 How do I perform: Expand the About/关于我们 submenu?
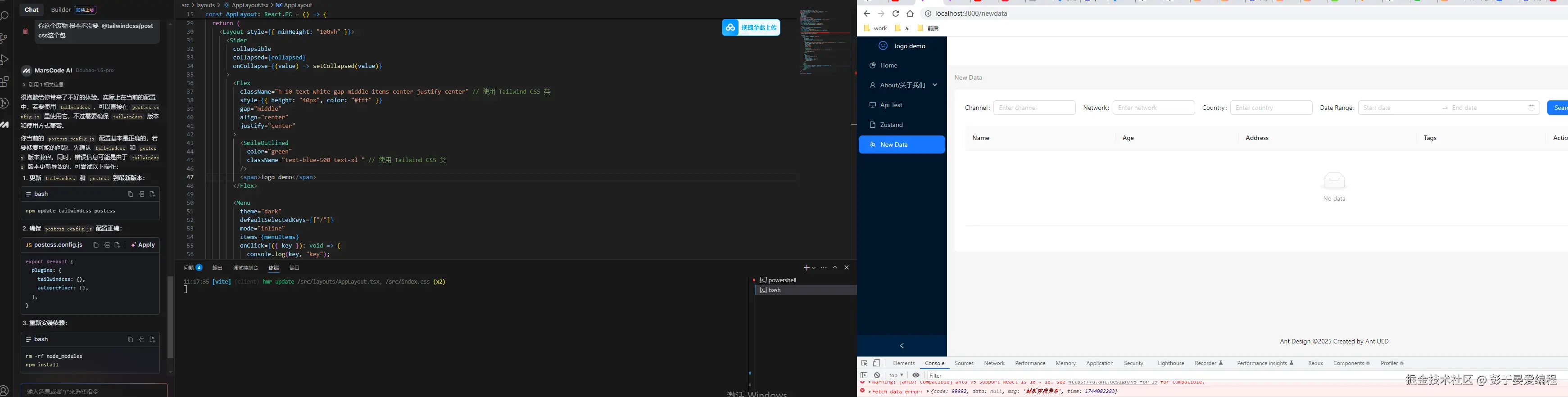click(934, 85)
